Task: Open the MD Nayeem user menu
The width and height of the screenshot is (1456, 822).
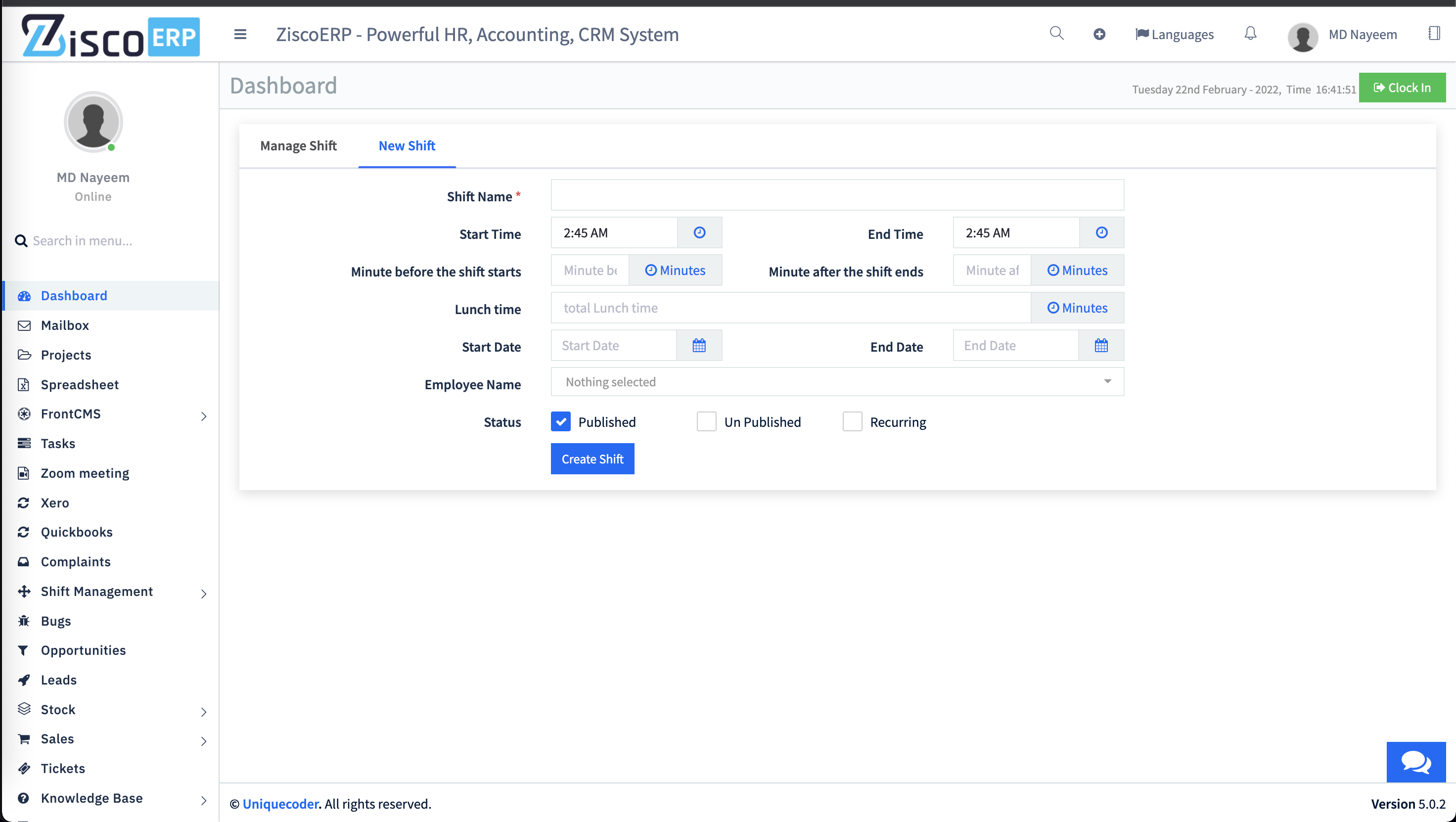Action: click(1362, 35)
